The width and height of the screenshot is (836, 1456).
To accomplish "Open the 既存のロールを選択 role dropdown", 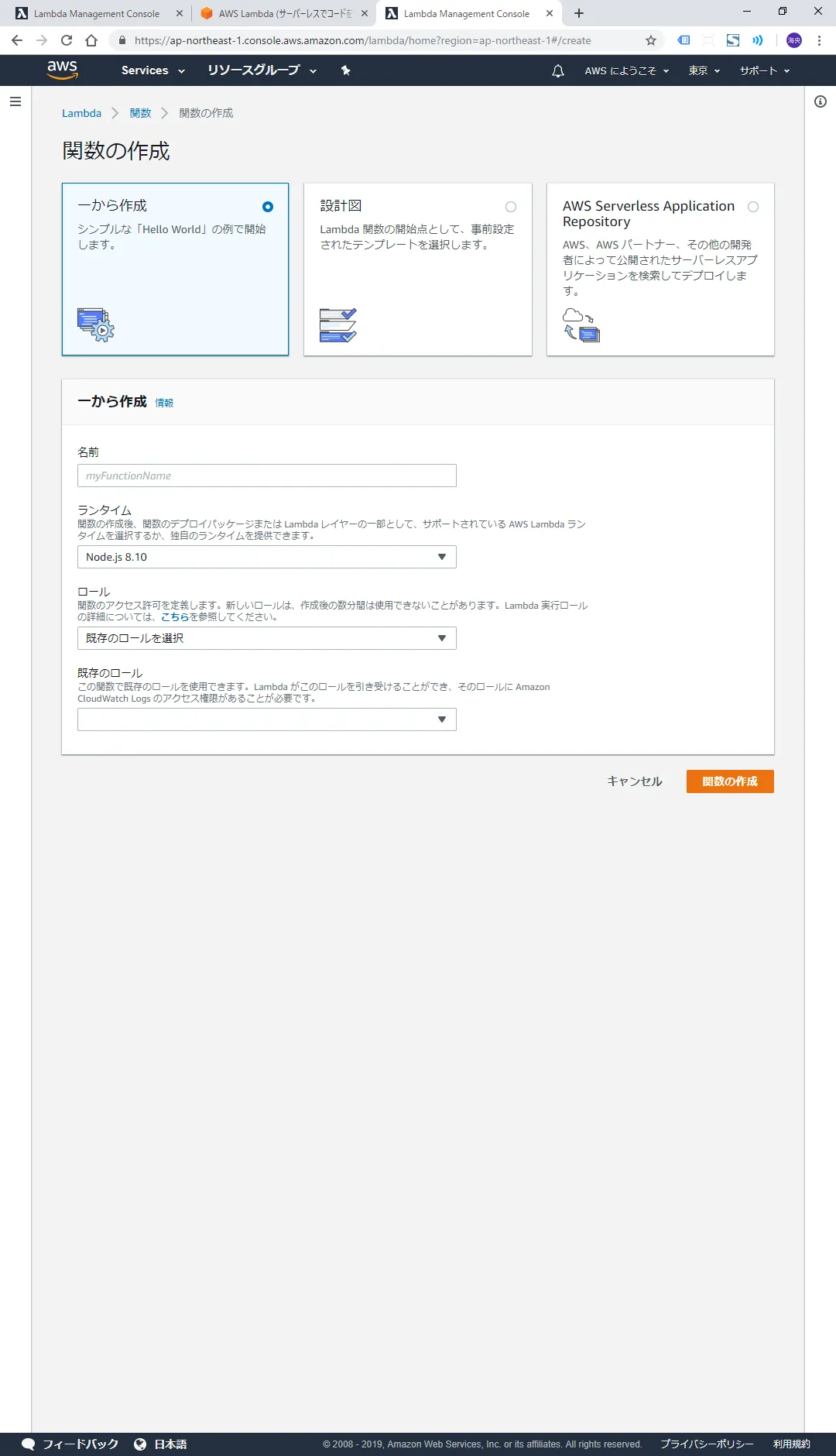I will click(x=266, y=638).
